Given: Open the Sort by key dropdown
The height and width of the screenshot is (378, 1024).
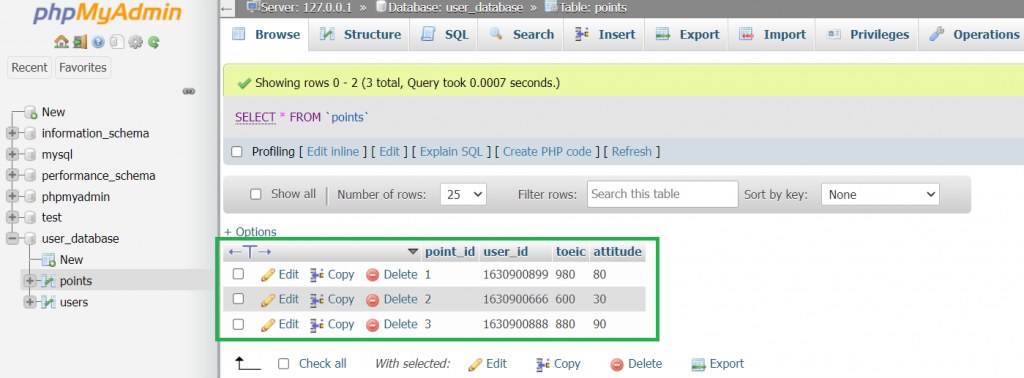Looking at the screenshot, I should point(880,195).
